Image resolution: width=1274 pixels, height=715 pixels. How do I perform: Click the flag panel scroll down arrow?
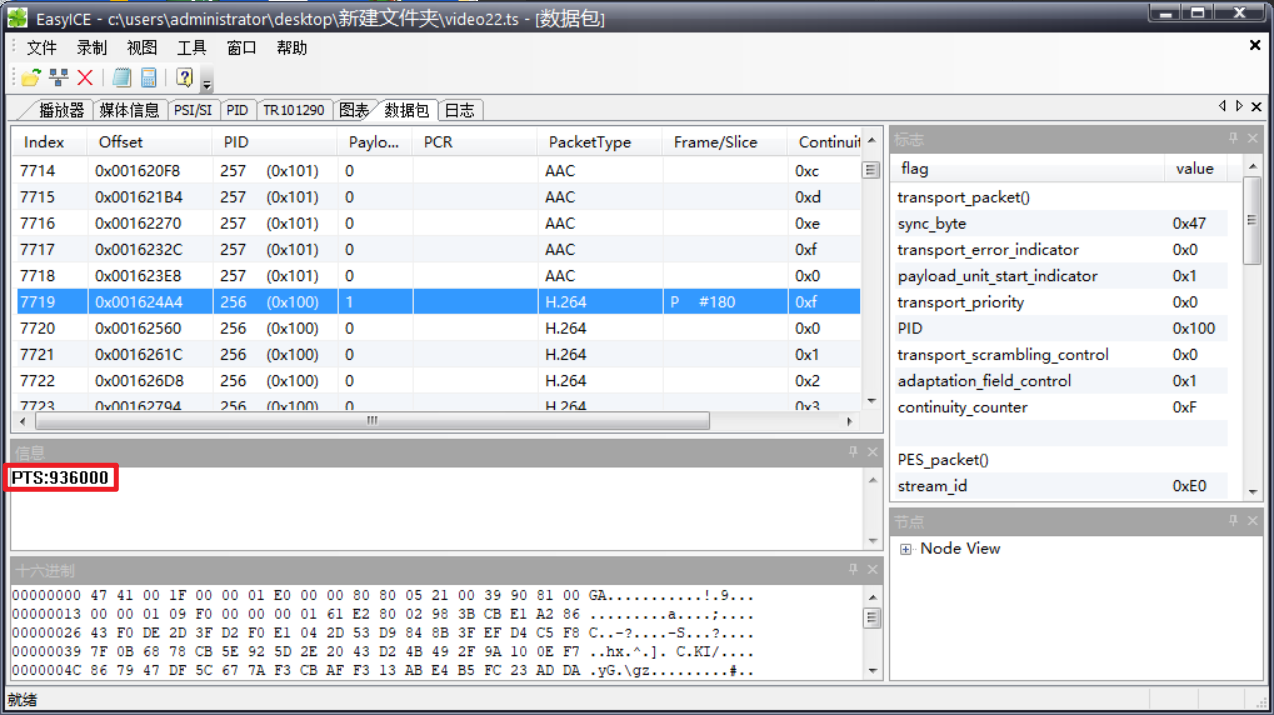click(x=1252, y=492)
